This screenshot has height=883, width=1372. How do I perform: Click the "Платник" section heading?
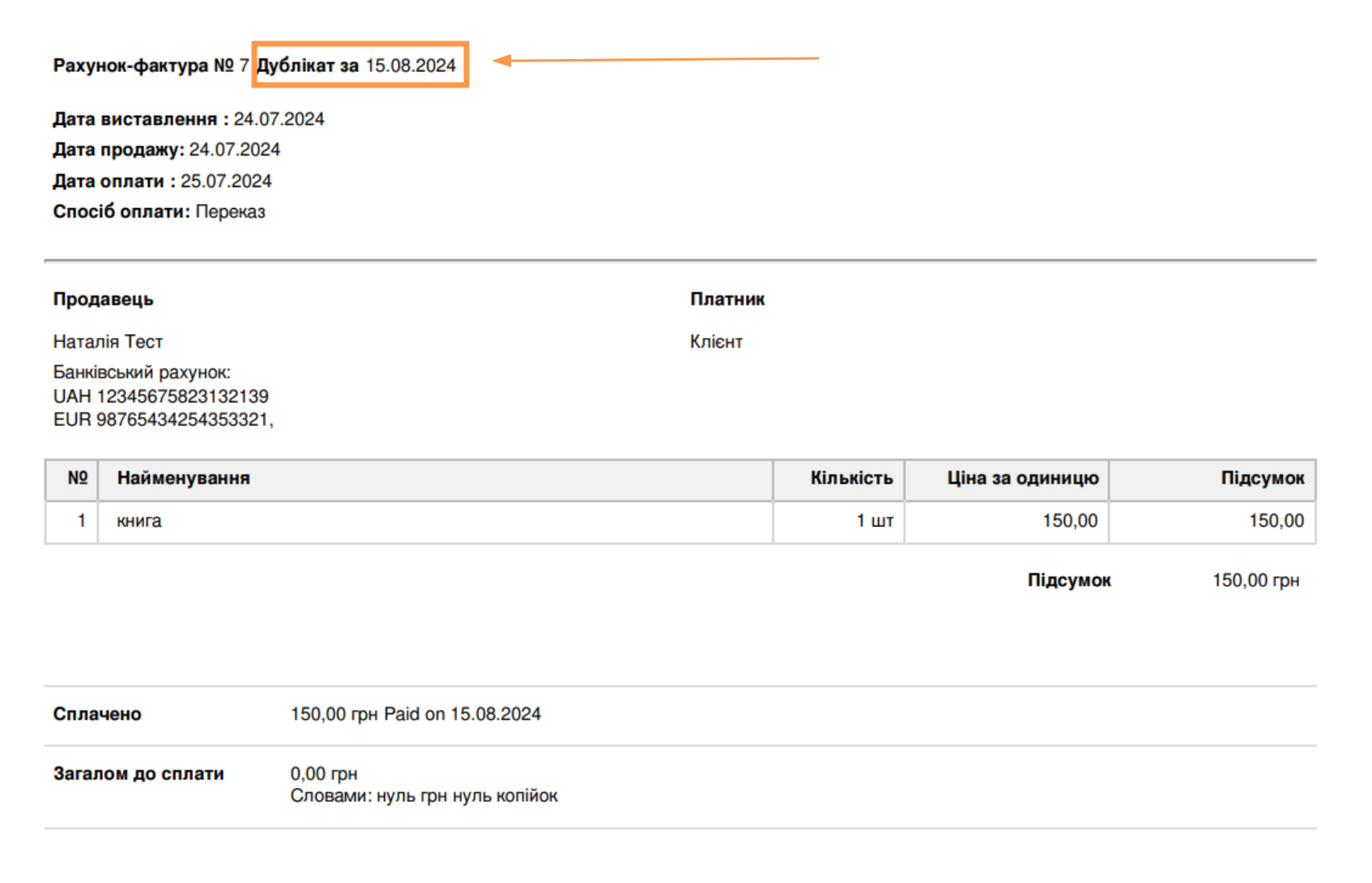(x=726, y=299)
